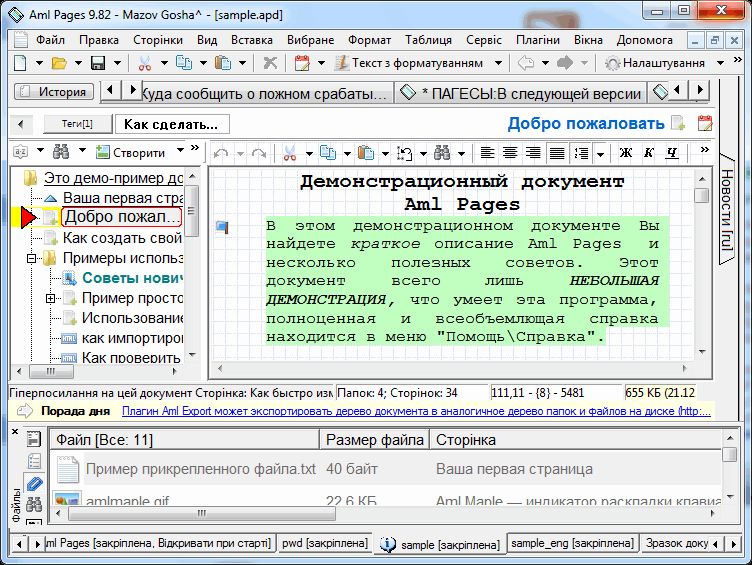Open the Створити dropdown arrow
752x565 pixels.
click(x=180, y=151)
